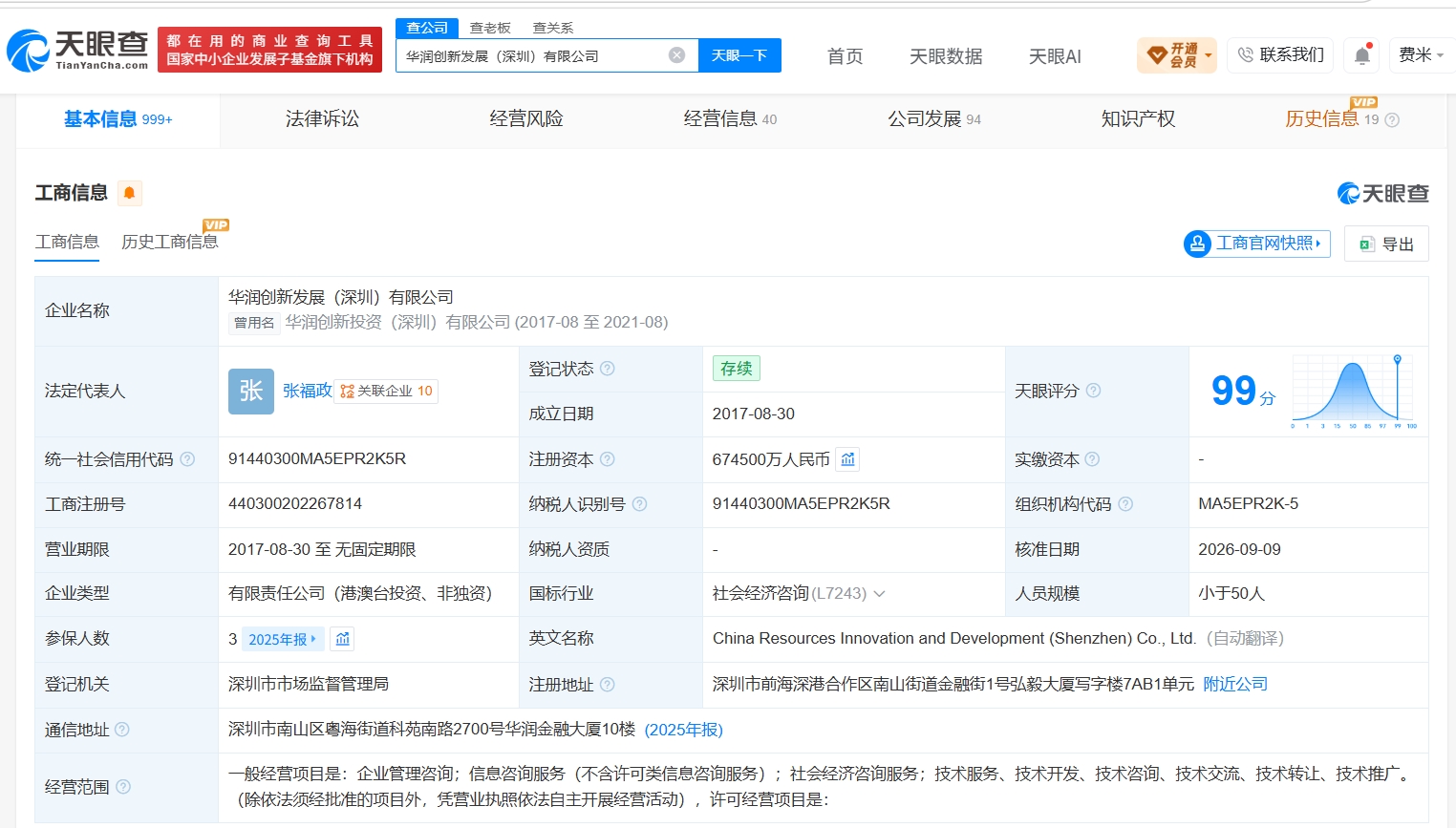Viewport: 1456px width, 828px height.
Task: Open the 基本信息 tab
Action: [118, 119]
